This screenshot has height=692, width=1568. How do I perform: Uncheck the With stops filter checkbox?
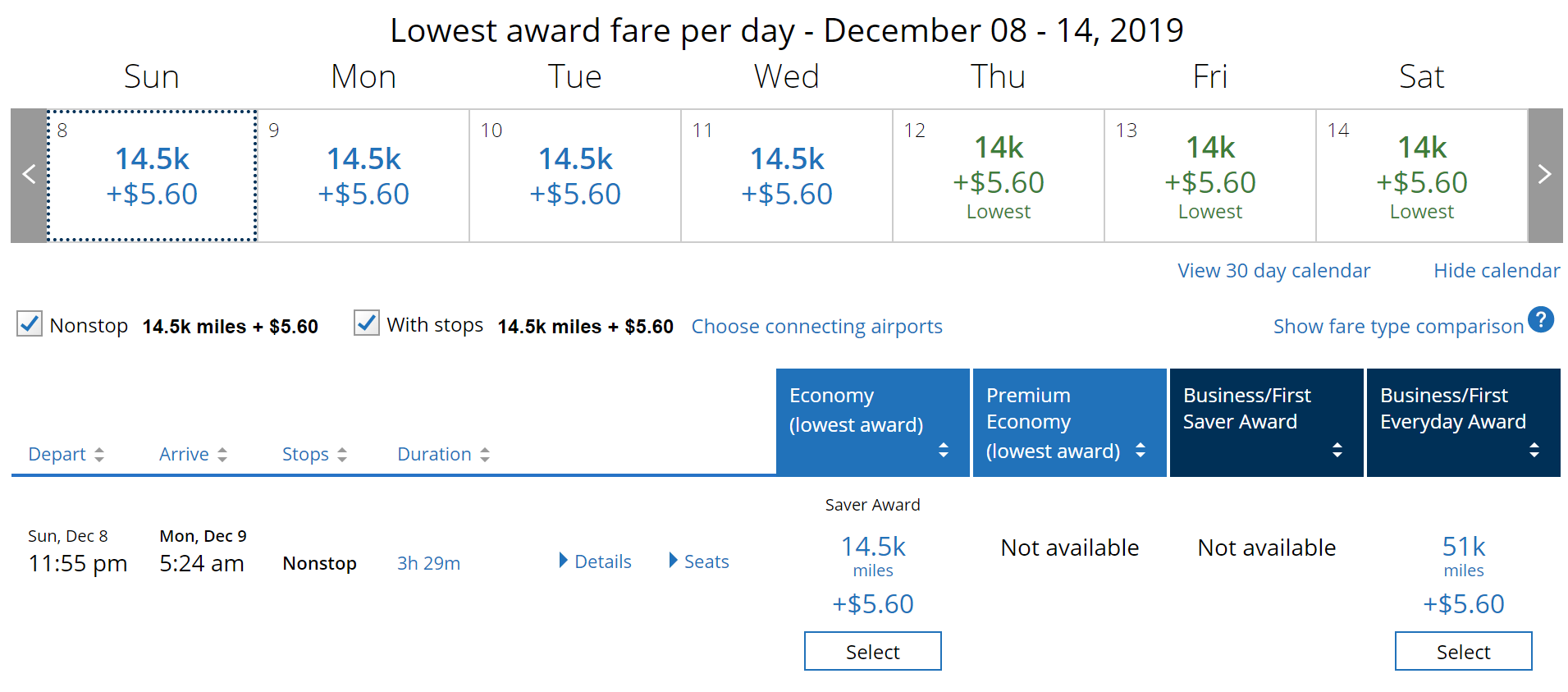click(366, 323)
